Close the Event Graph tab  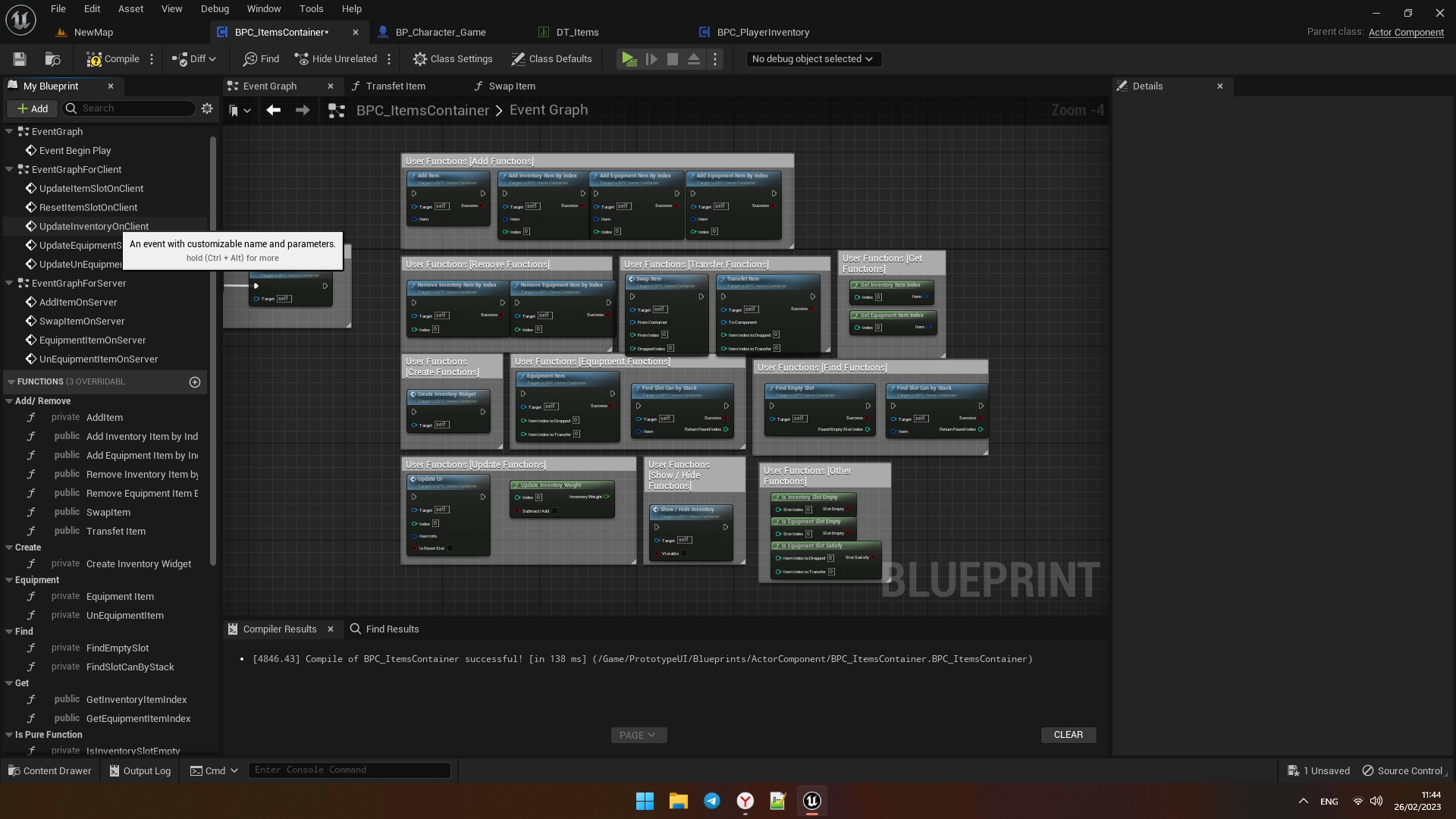pyautogui.click(x=331, y=86)
